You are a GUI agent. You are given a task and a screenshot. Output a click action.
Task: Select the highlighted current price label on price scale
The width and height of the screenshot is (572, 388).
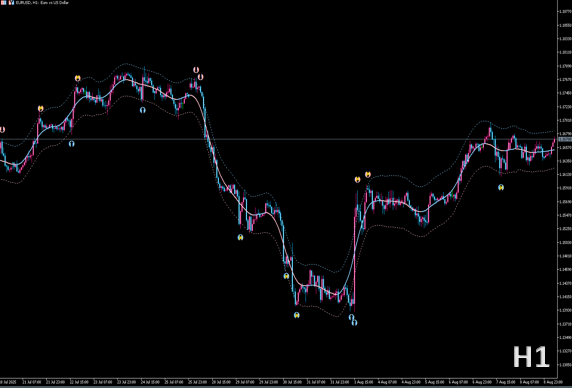pyautogui.click(x=565, y=139)
